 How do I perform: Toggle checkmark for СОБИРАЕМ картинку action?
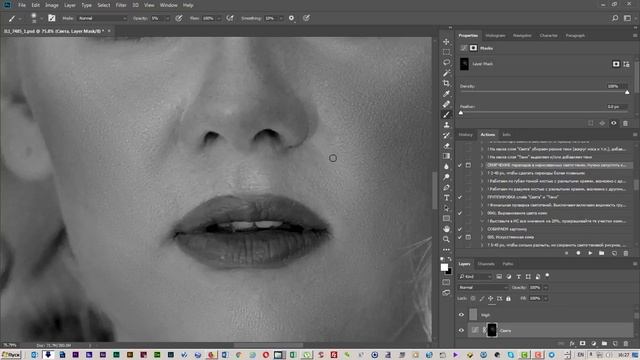(460, 229)
